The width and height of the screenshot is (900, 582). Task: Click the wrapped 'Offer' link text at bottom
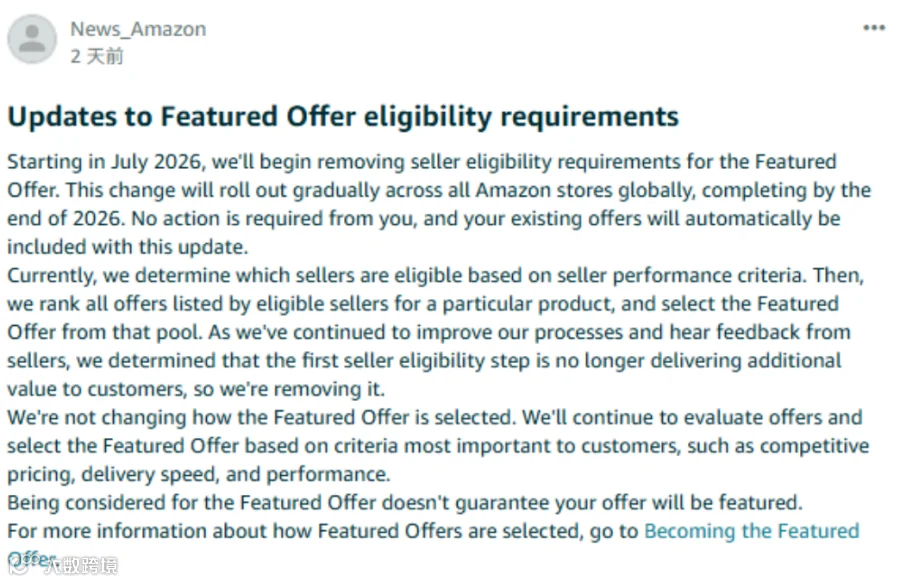32,557
